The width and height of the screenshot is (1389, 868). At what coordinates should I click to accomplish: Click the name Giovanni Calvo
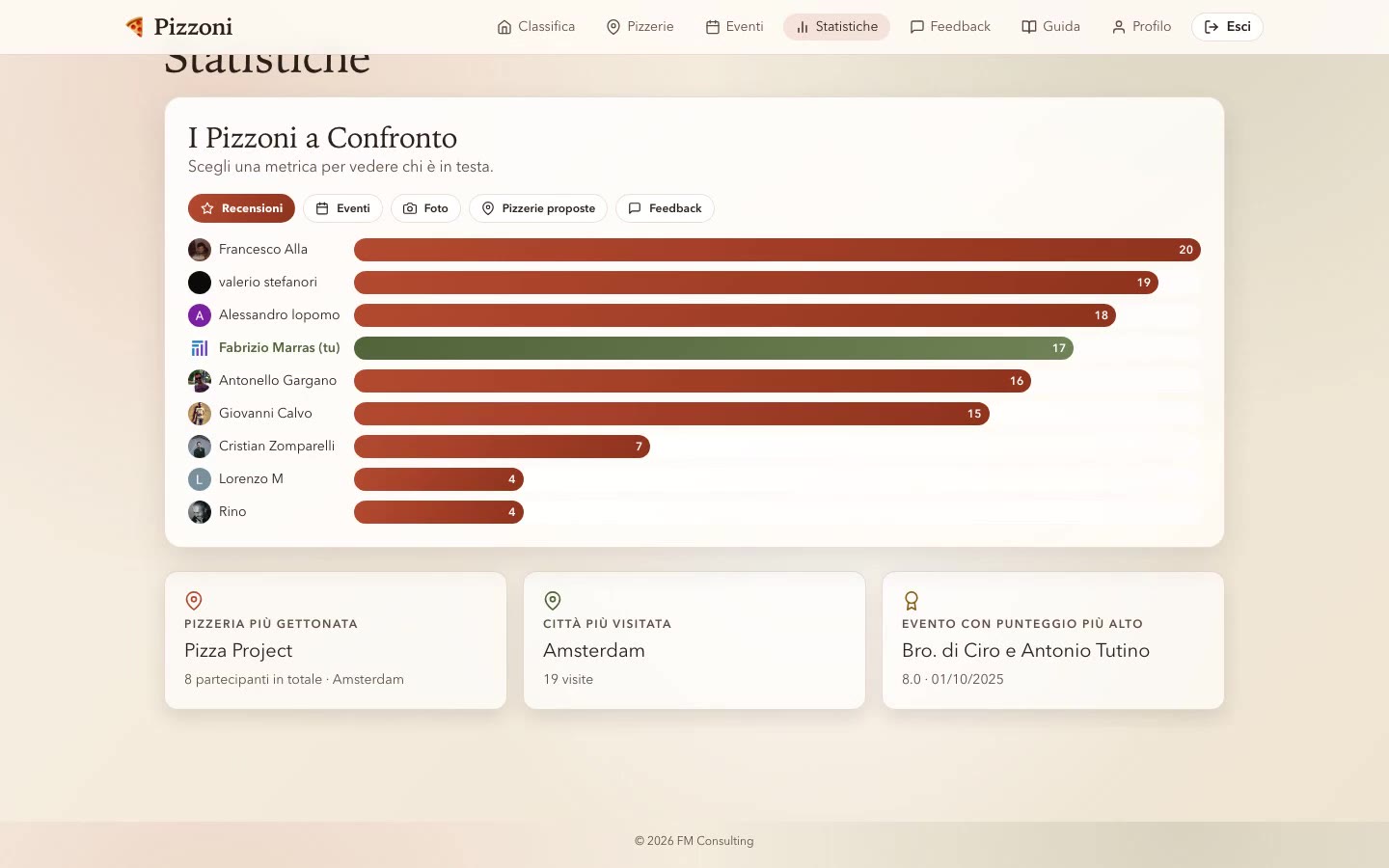coord(265,413)
